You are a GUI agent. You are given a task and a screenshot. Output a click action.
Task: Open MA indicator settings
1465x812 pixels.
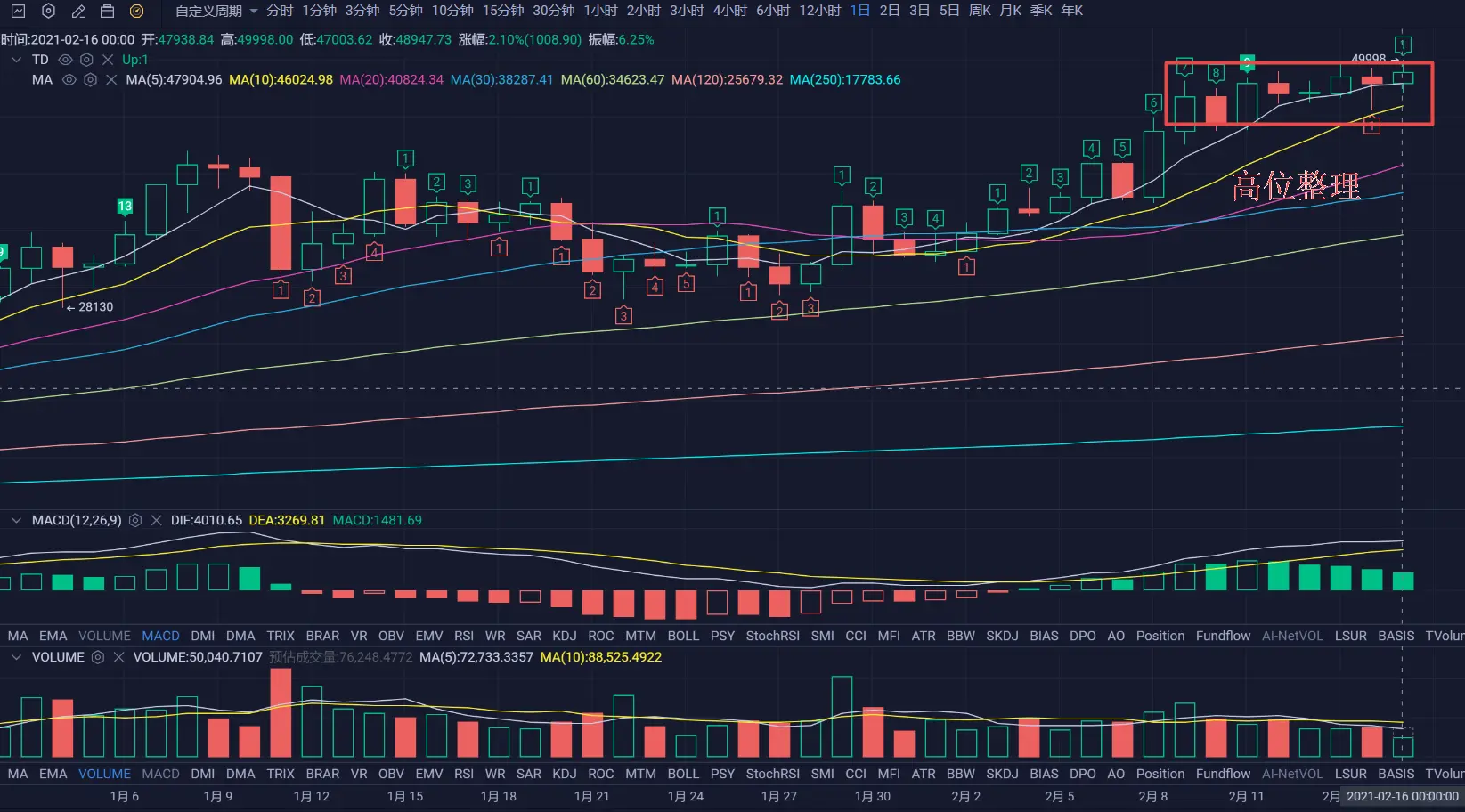coord(90,80)
